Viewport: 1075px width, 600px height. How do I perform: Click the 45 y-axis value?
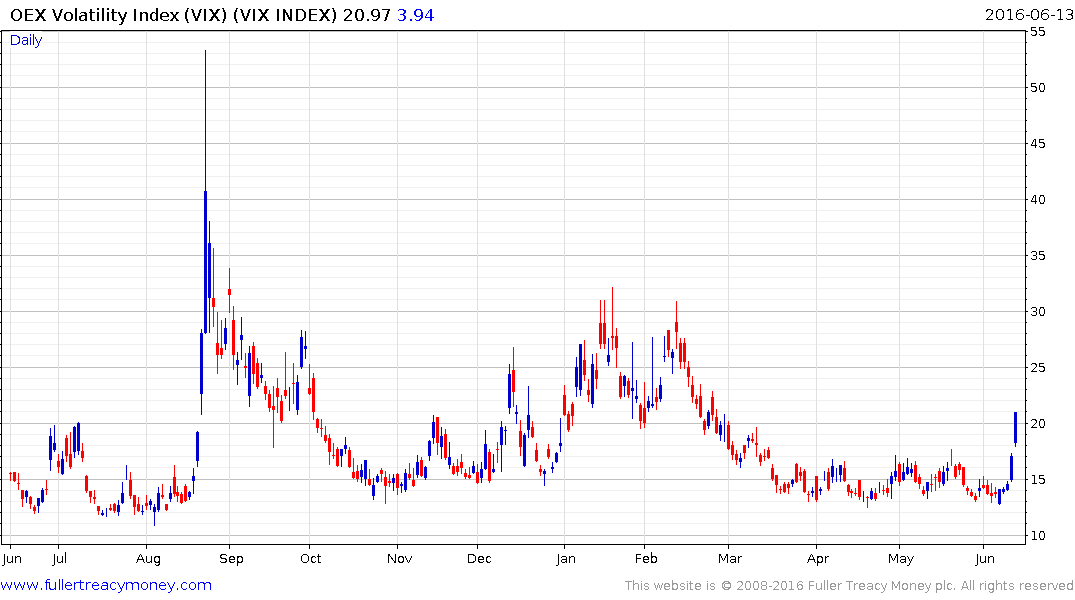1037,144
